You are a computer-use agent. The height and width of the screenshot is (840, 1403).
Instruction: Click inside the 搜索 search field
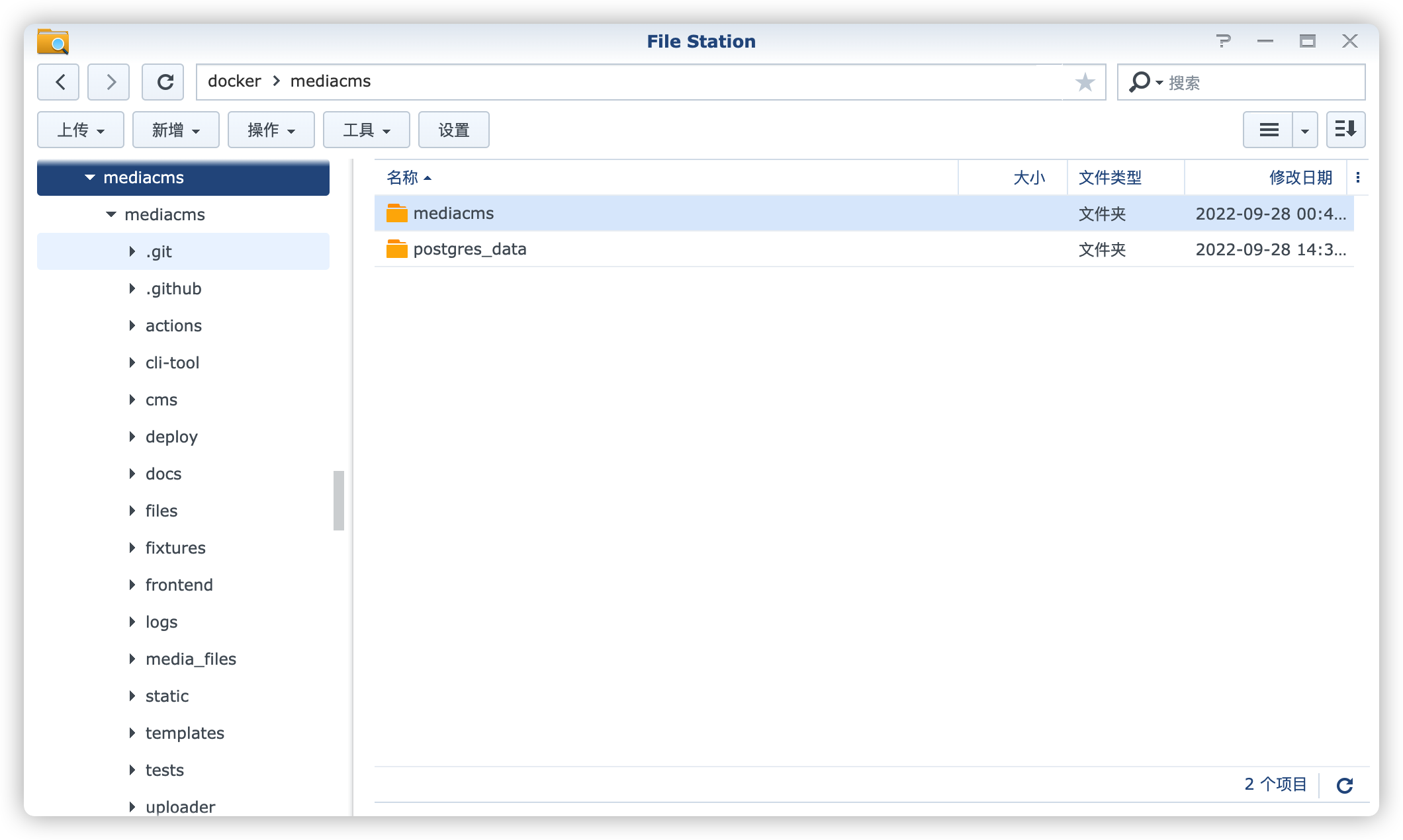[x=1257, y=83]
